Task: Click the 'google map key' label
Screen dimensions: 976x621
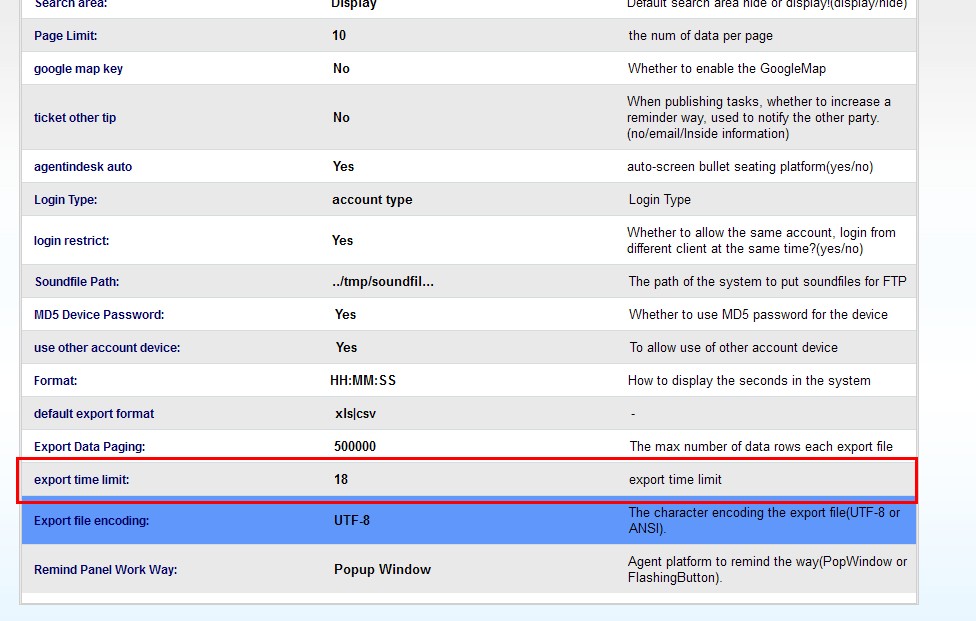Action: click(x=78, y=69)
